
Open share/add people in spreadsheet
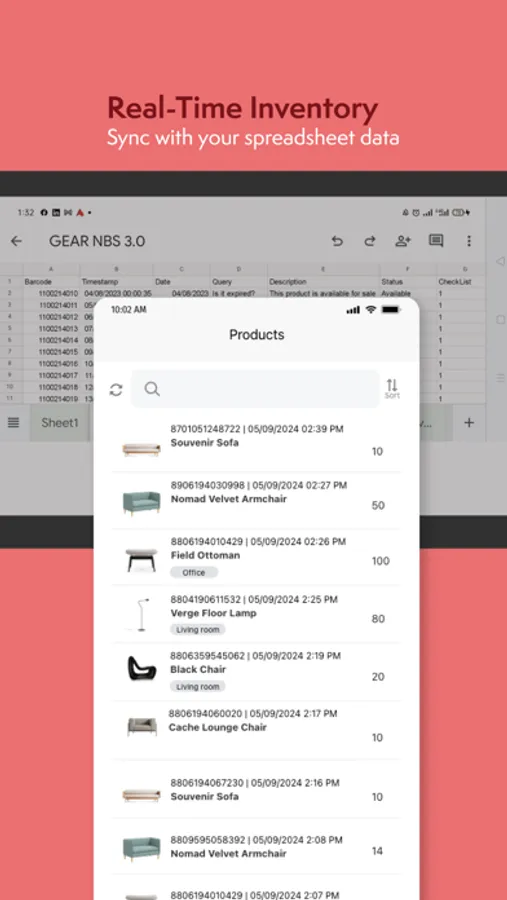[x=403, y=241]
